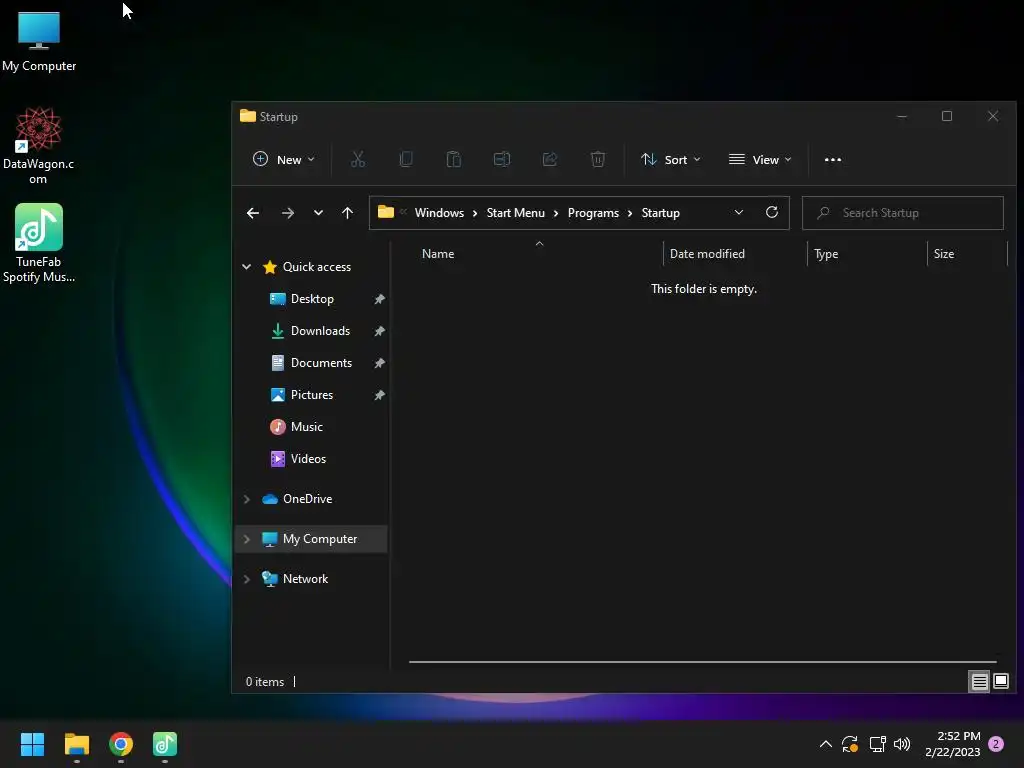Open the View options dropdown

tap(760, 159)
